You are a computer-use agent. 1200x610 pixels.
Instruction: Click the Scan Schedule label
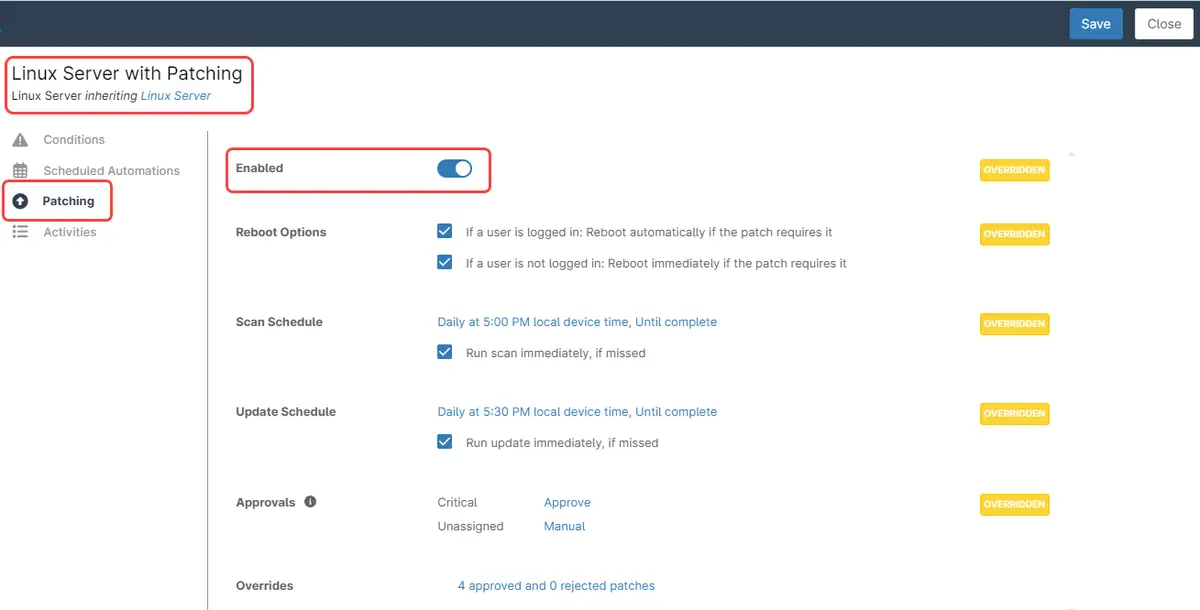point(279,322)
